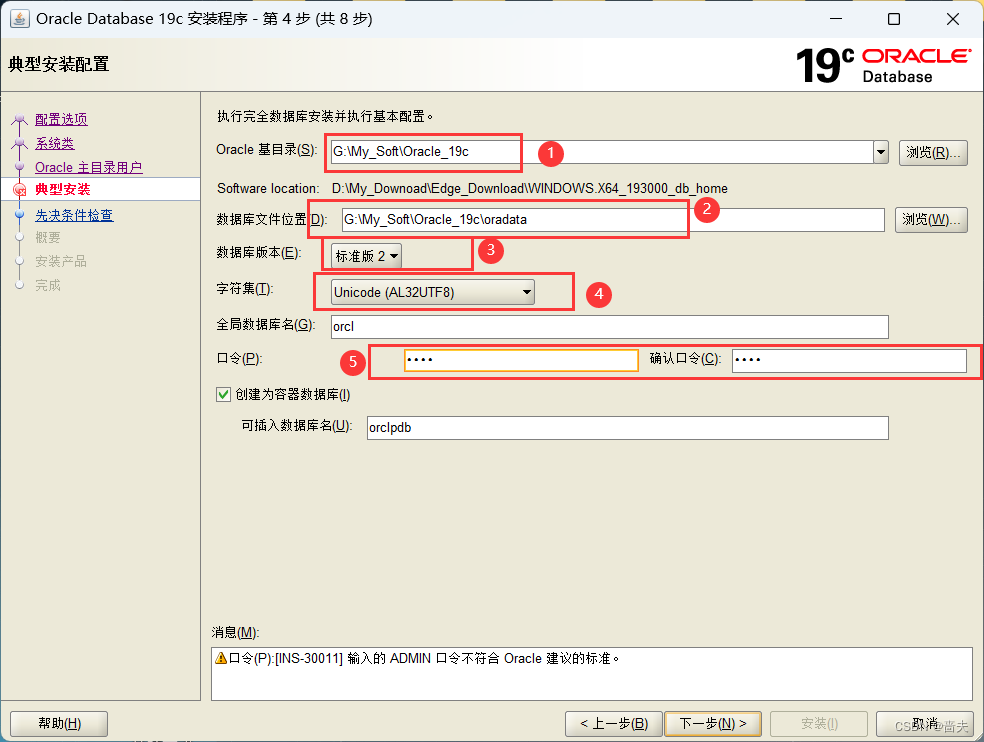
Task: Open the 字符集 Unicode (AL32UTF8) dropdown
Action: 432,292
